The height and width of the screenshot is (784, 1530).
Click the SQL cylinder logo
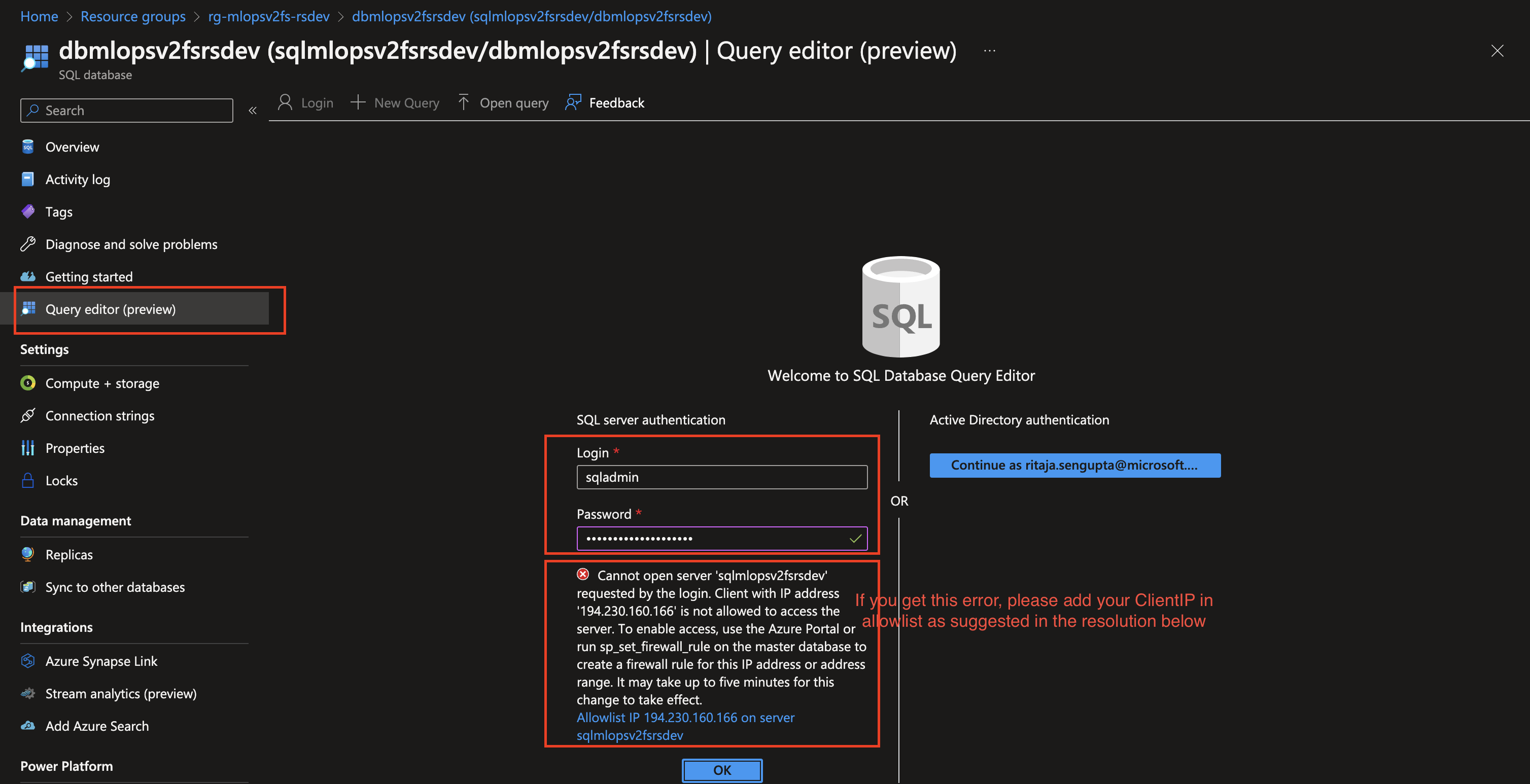click(x=900, y=306)
